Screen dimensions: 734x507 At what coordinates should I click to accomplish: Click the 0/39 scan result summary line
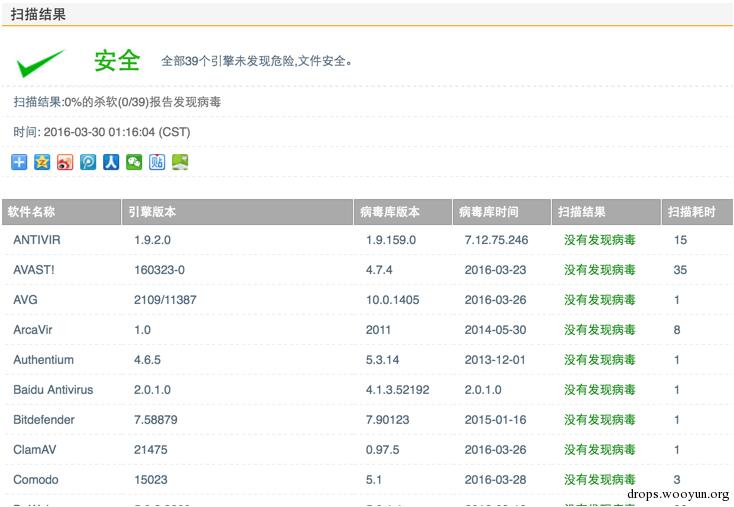(x=117, y=102)
